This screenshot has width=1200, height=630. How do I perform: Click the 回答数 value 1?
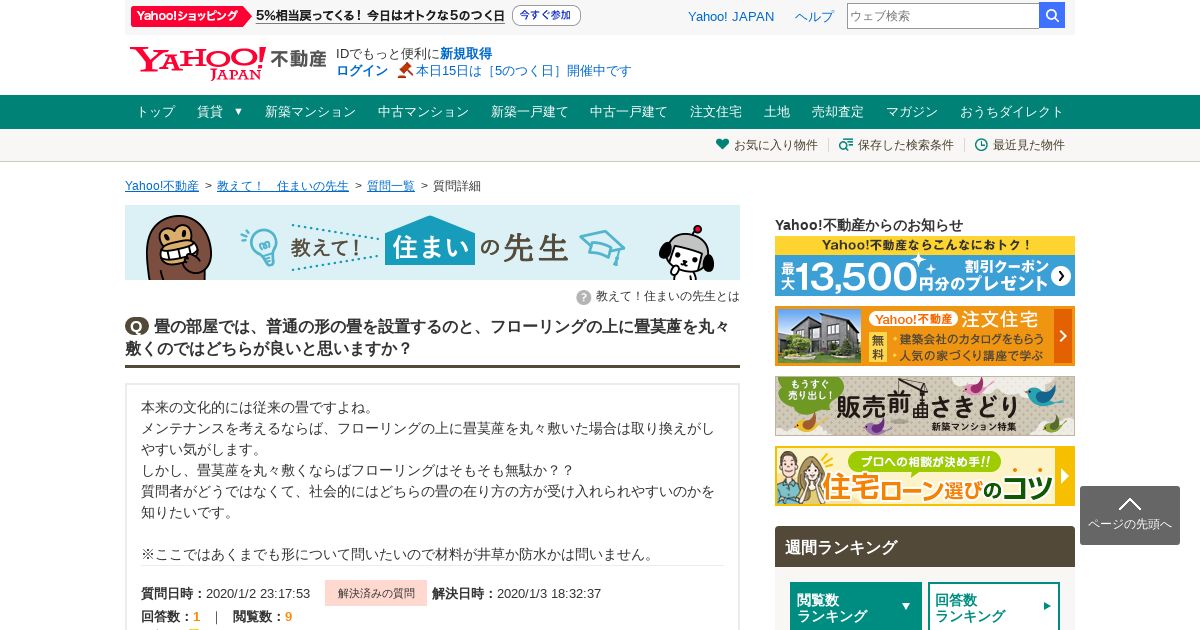197,617
